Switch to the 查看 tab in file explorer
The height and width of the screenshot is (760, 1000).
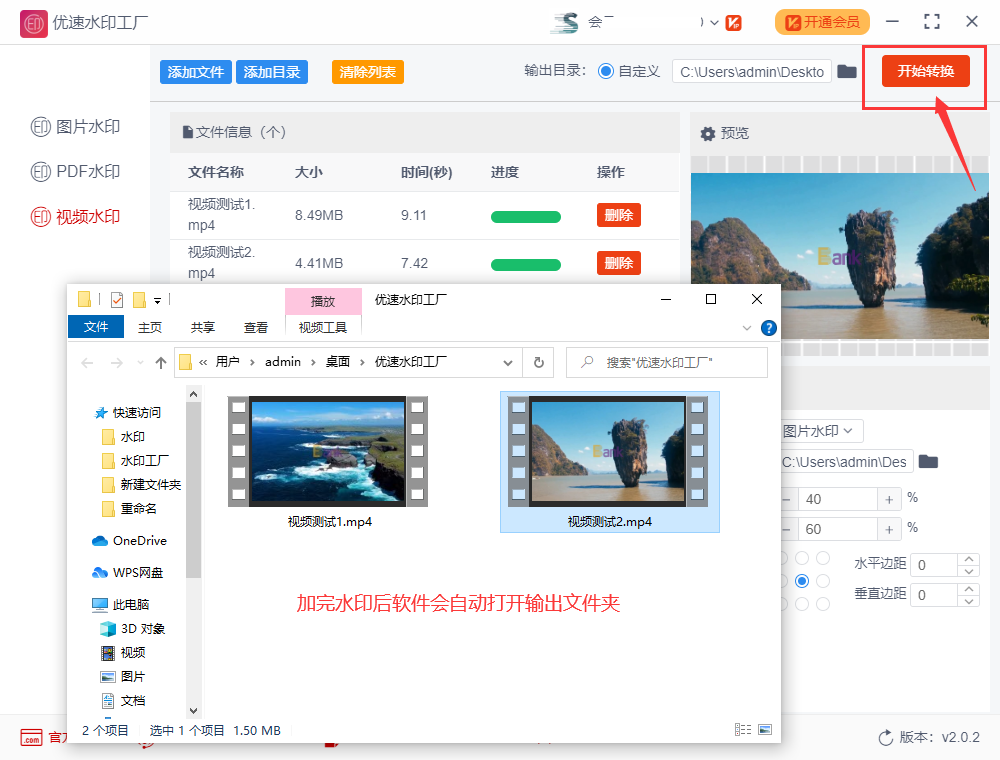pos(256,326)
